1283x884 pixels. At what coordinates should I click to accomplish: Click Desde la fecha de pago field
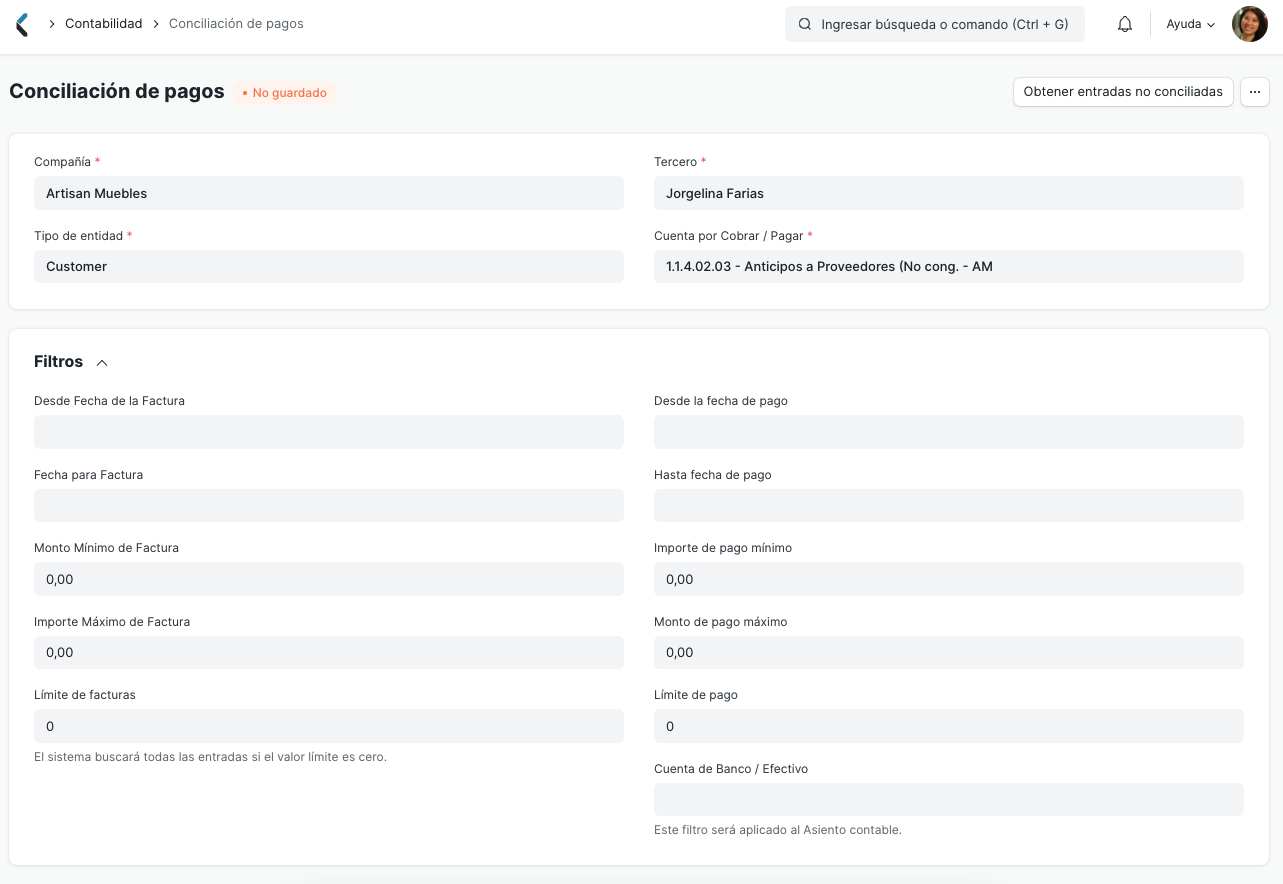[x=949, y=432]
